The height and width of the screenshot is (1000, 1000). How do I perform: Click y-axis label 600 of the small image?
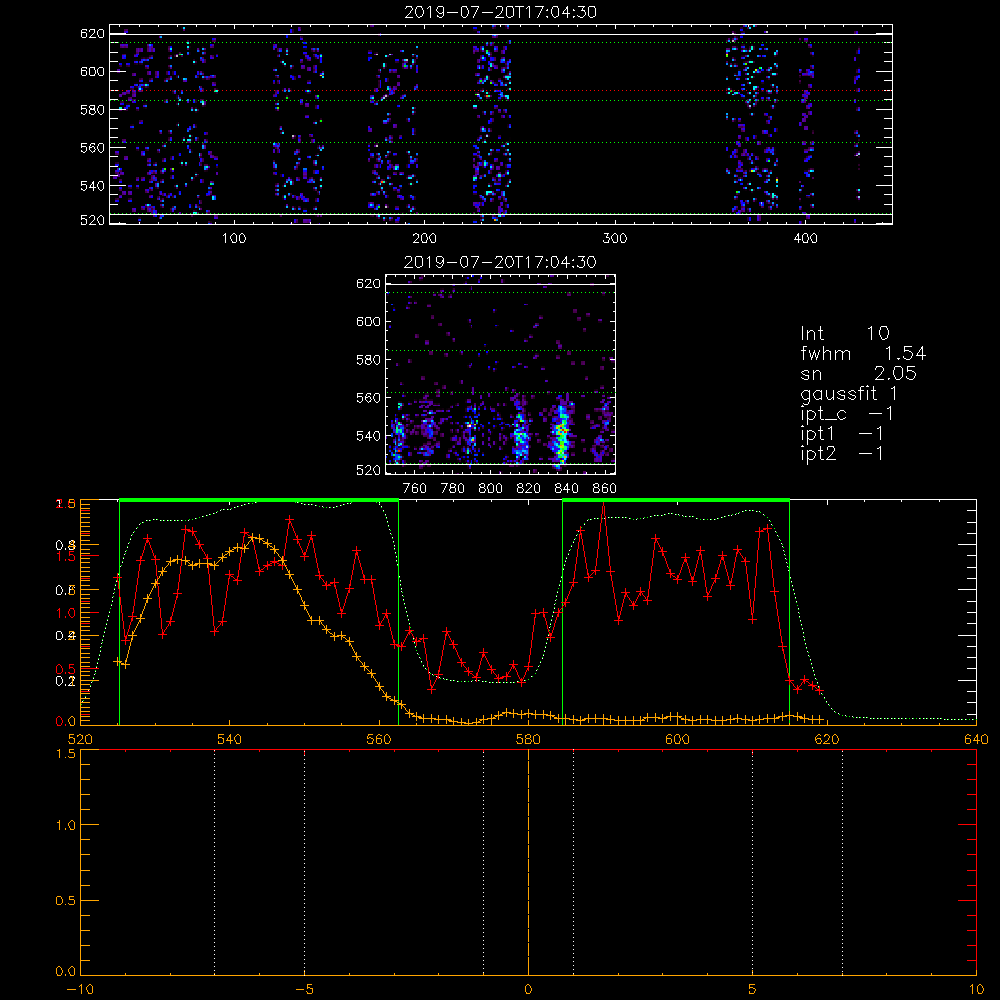368,321
